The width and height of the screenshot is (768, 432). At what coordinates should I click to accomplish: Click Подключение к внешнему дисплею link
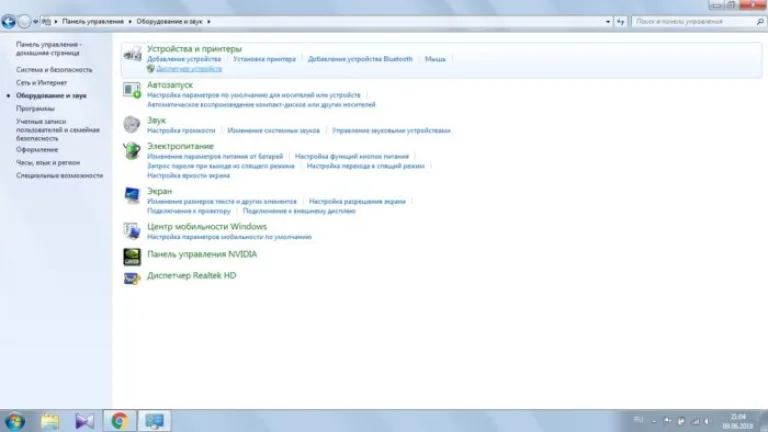tap(299, 211)
